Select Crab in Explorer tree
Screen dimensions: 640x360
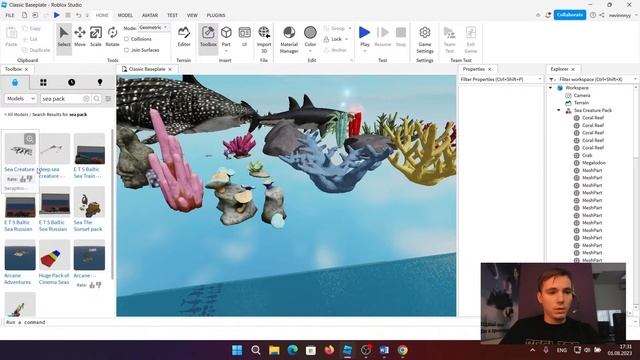point(587,155)
